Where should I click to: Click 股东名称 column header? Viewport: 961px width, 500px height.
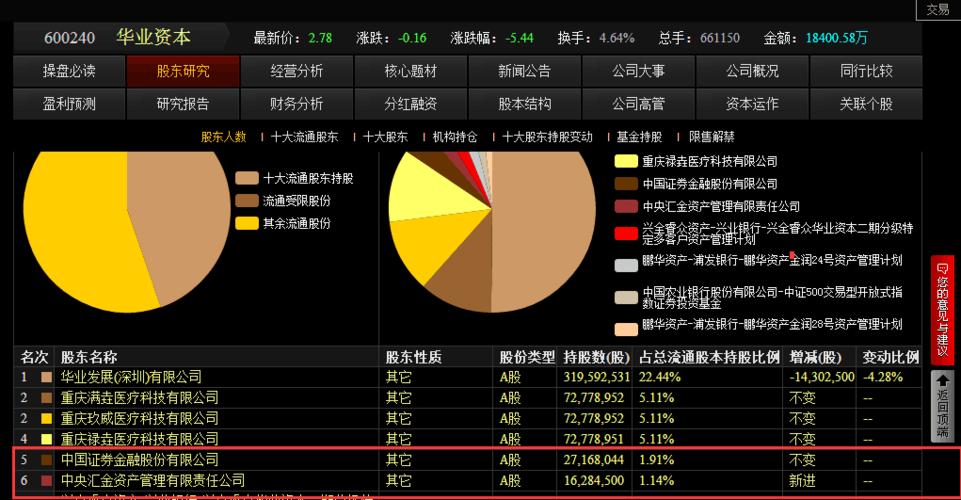(89, 357)
